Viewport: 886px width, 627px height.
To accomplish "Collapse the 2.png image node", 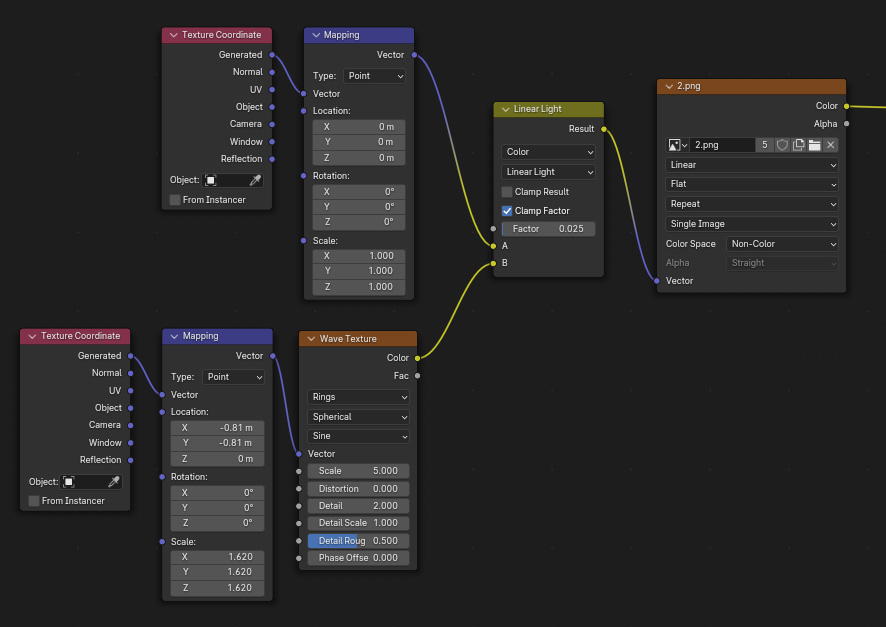I will pyautogui.click(x=669, y=86).
